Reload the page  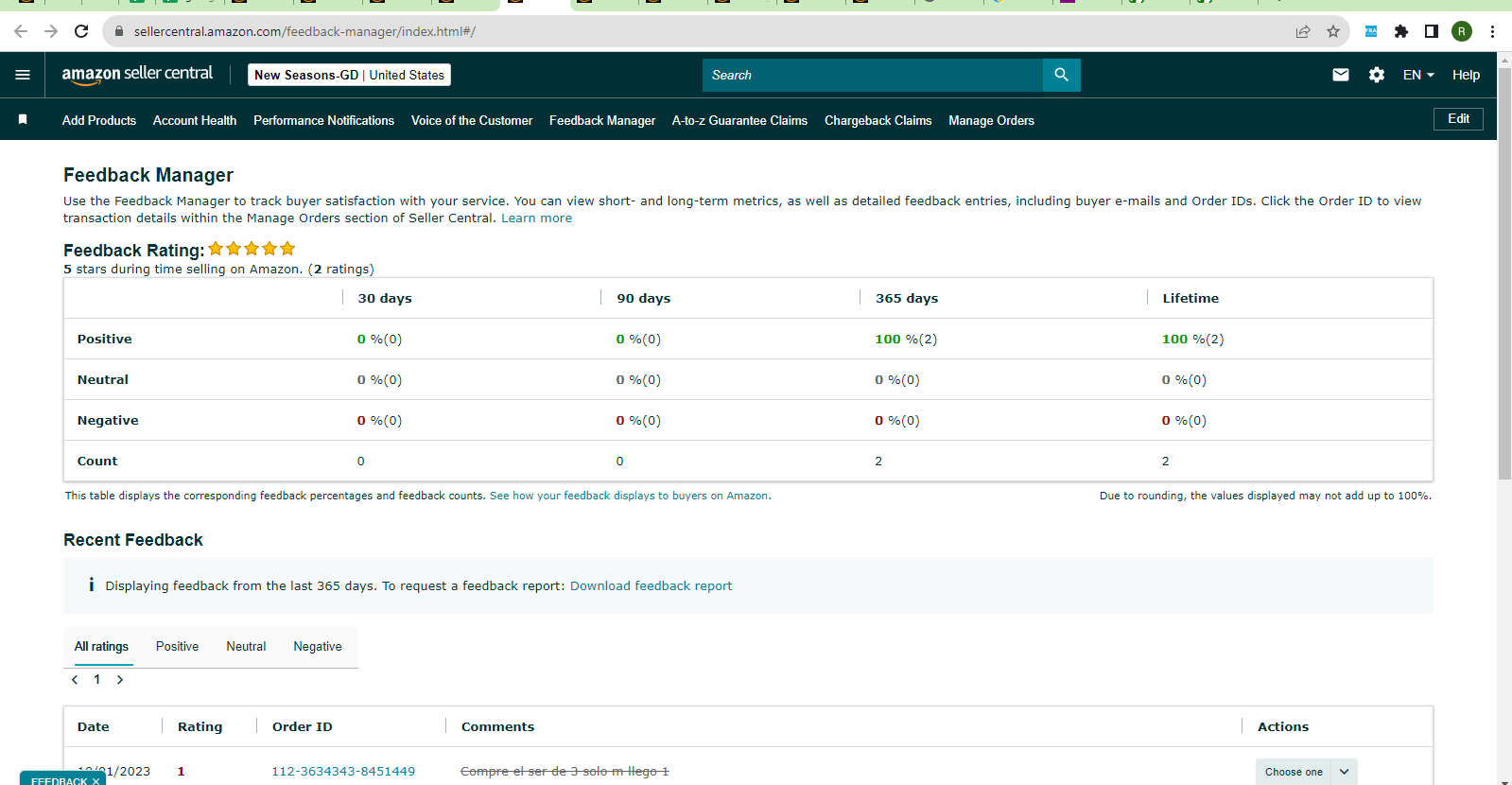(x=81, y=31)
